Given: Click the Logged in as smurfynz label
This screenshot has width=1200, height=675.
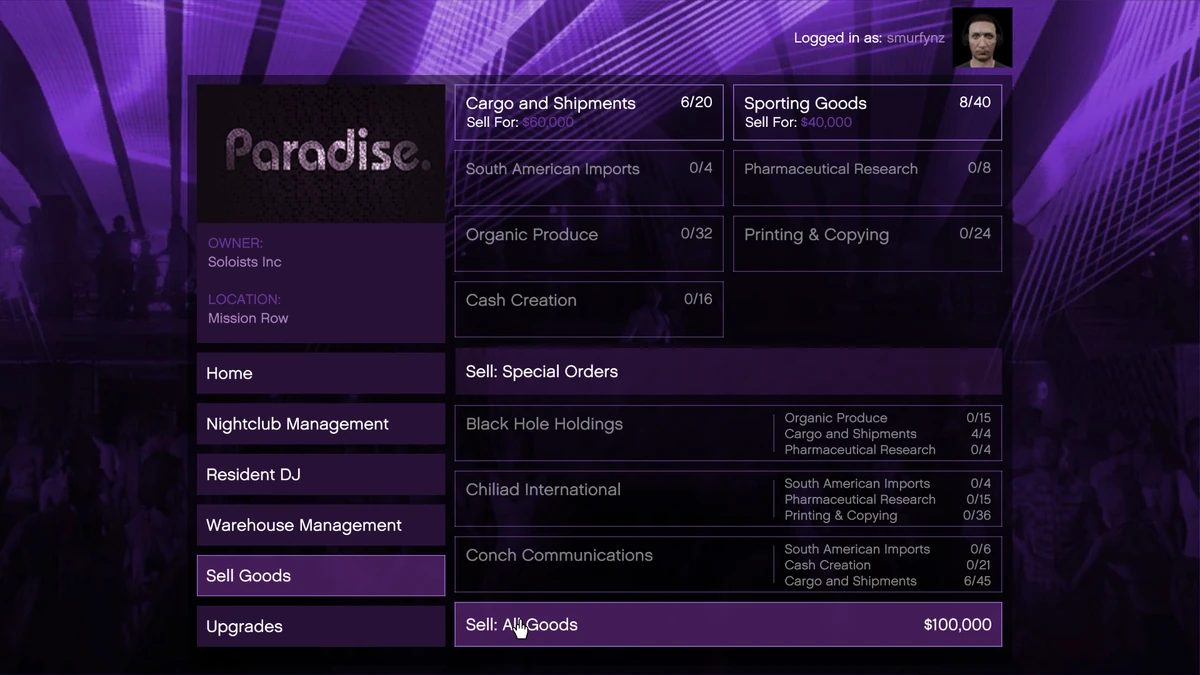Looking at the screenshot, I should 869,38.
